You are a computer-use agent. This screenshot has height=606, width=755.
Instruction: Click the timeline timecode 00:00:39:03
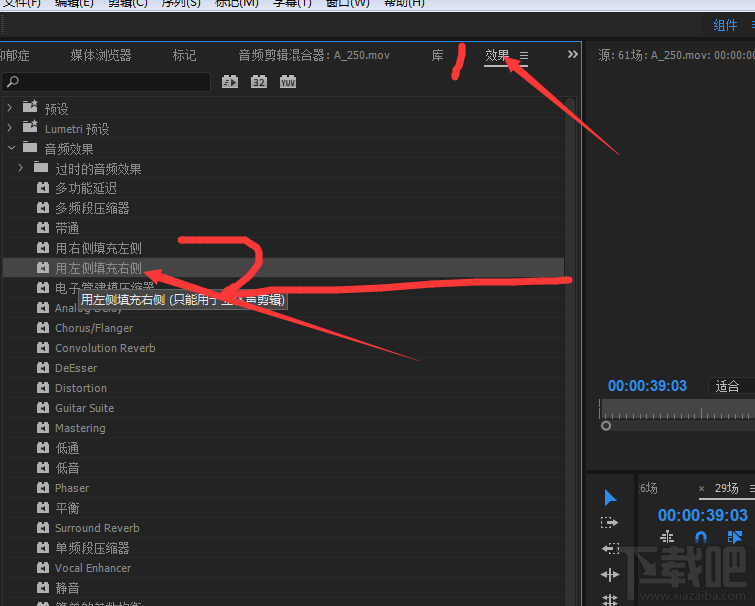pos(703,516)
